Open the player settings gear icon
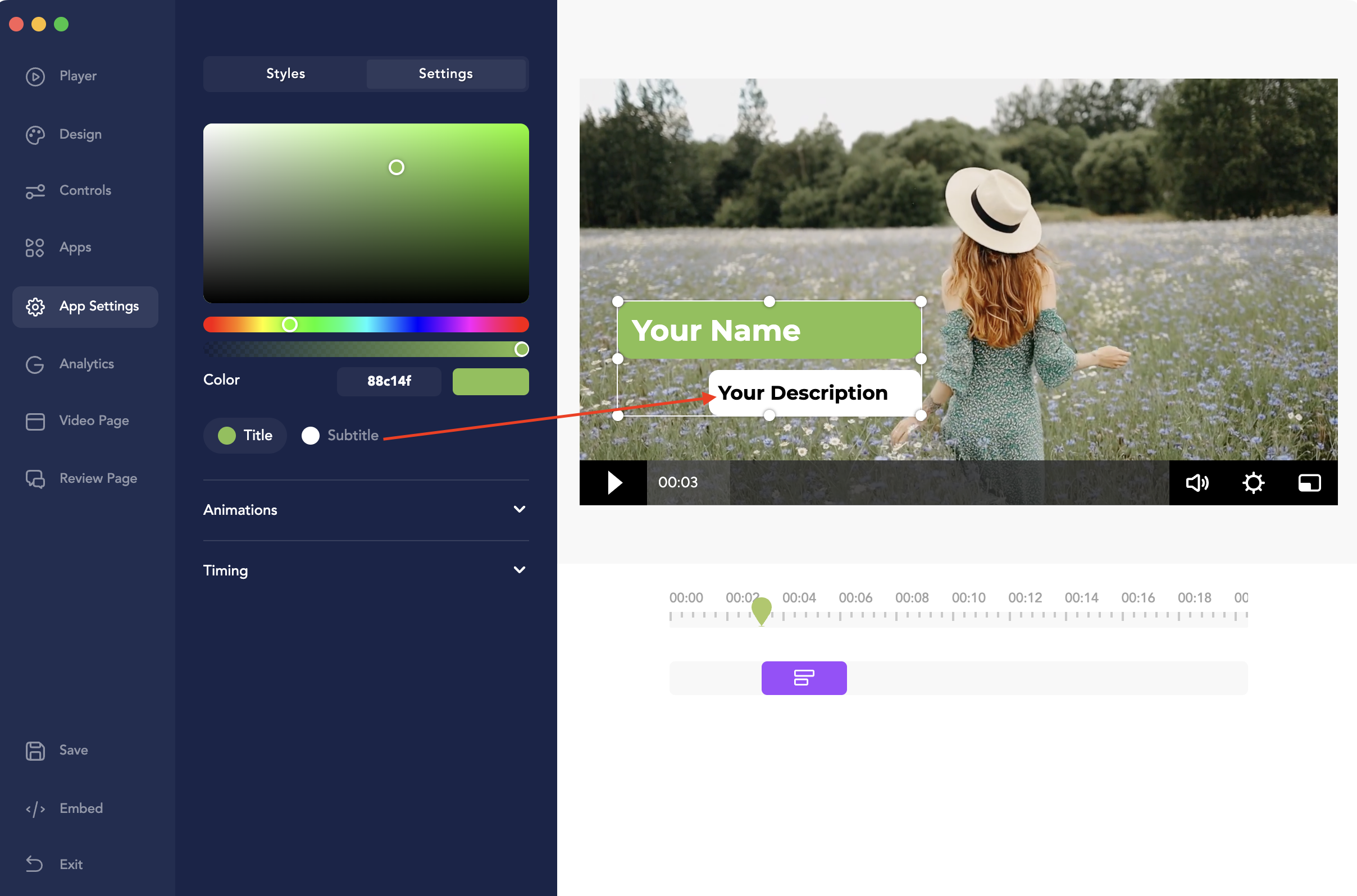The image size is (1357, 896). [x=1253, y=483]
